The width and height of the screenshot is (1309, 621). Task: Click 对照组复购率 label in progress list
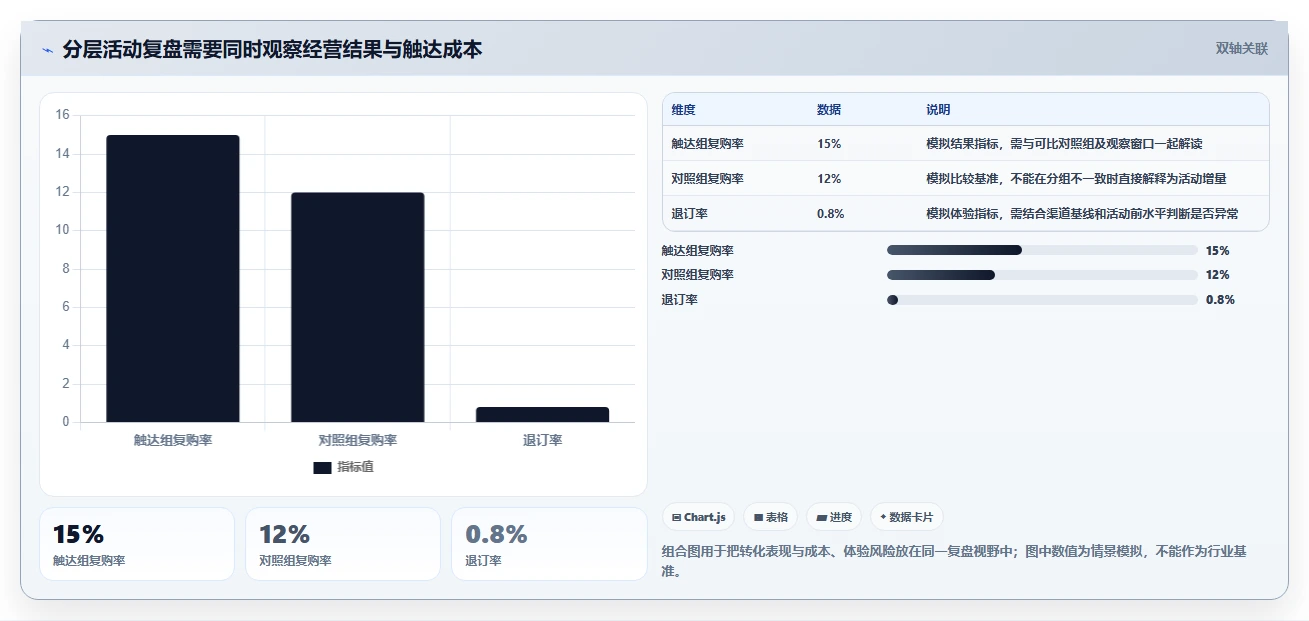pyautogui.click(x=698, y=275)
